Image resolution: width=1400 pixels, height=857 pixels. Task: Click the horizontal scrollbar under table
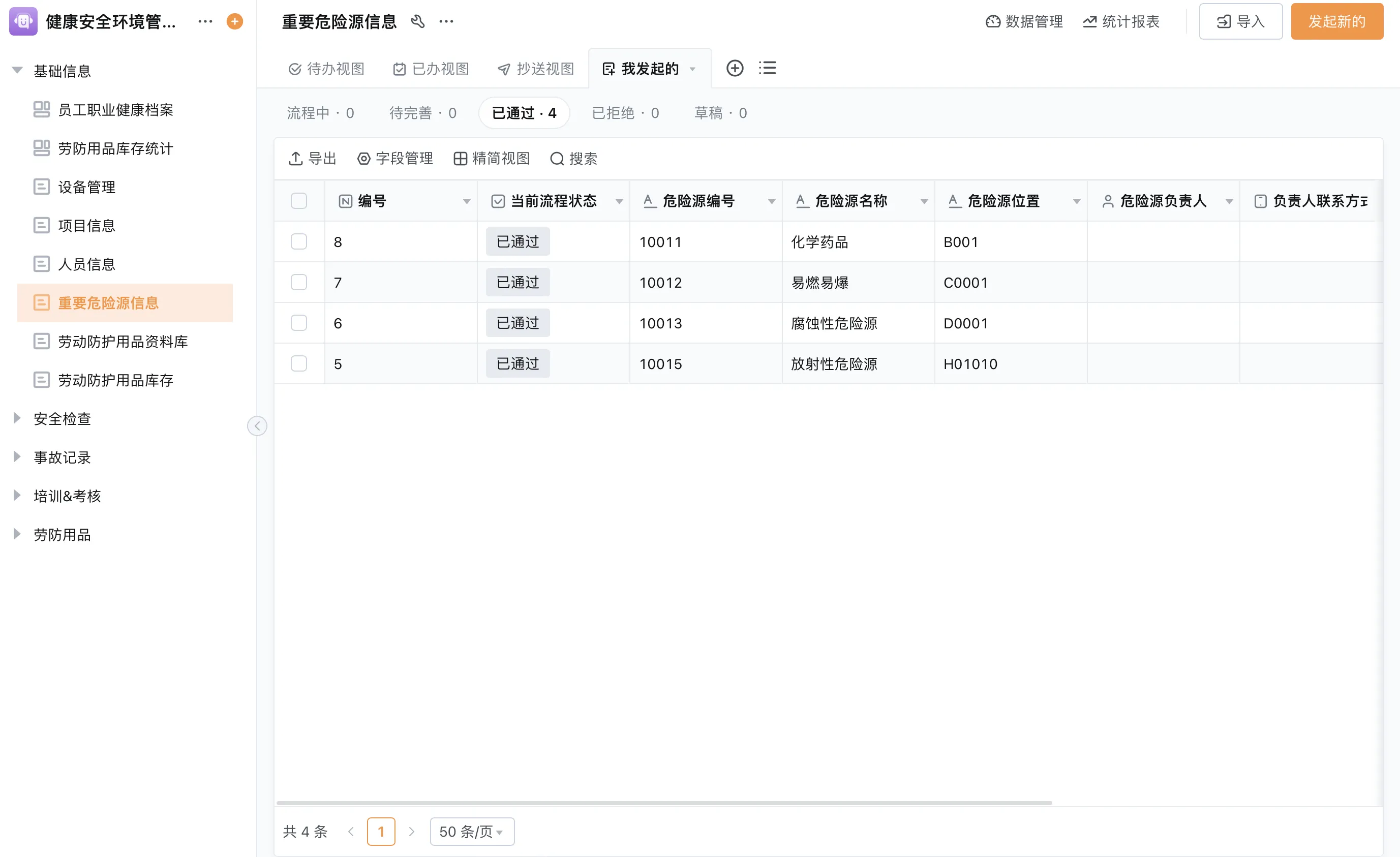(x=663, y=803)
